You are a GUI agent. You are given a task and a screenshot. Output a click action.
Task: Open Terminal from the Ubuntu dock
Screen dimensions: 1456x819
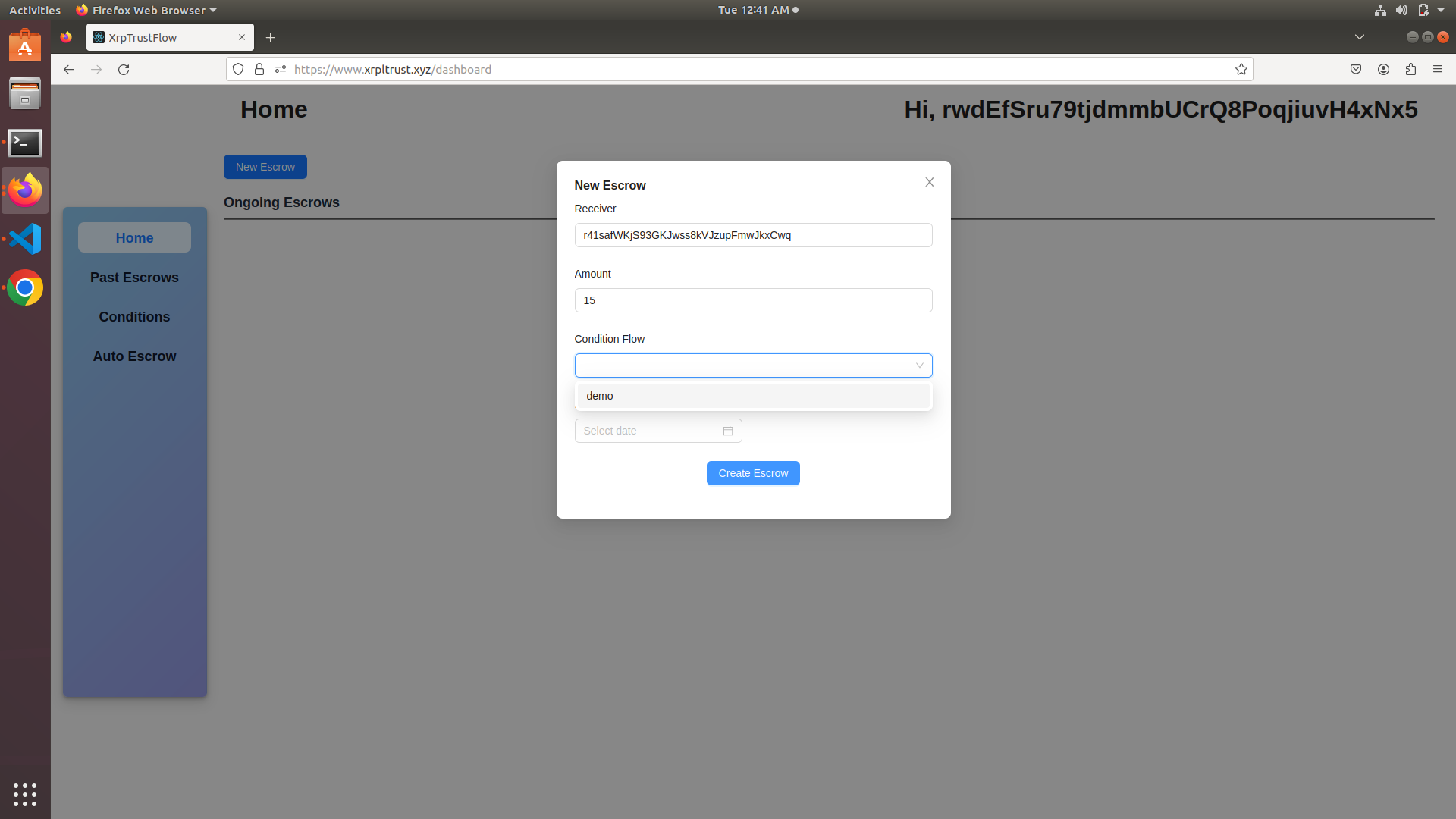point(25,143)
